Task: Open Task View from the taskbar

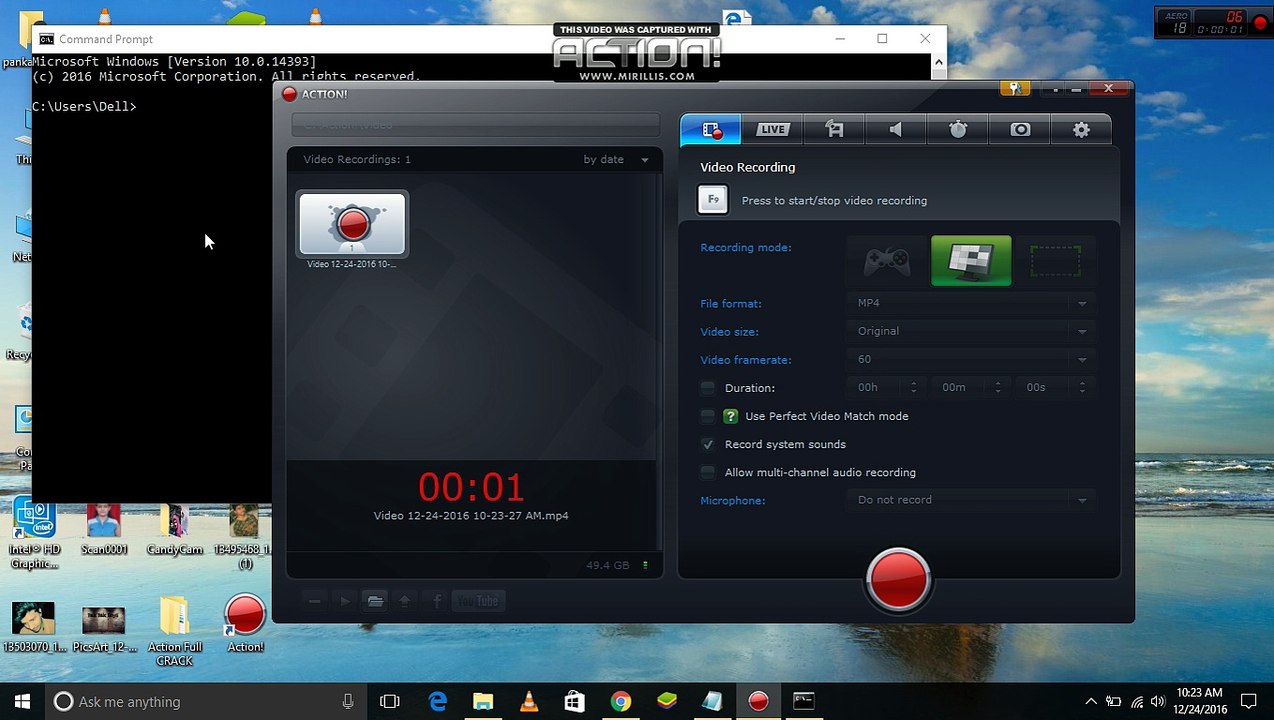Action: [x=390, y=702]
